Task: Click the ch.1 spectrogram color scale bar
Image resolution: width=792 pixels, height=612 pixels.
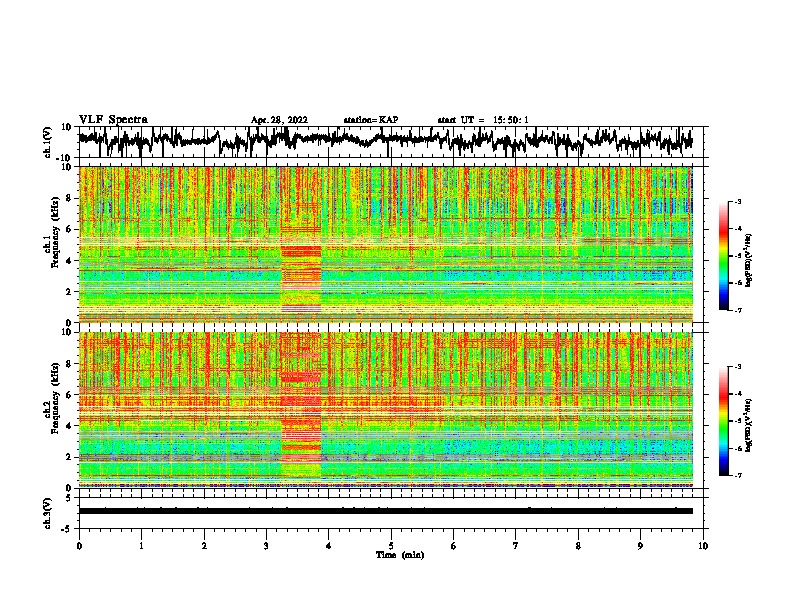Action: pyautogui.click(x=723, y=256)
